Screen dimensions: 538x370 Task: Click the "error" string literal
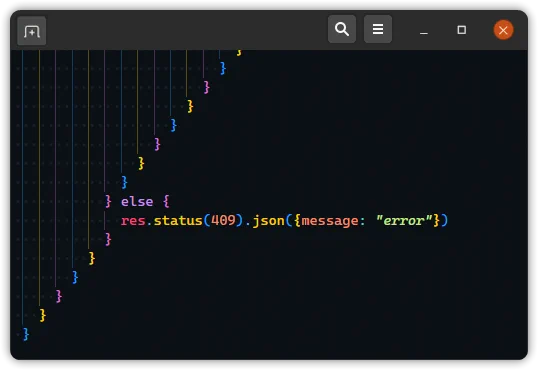tap(404, 220)
